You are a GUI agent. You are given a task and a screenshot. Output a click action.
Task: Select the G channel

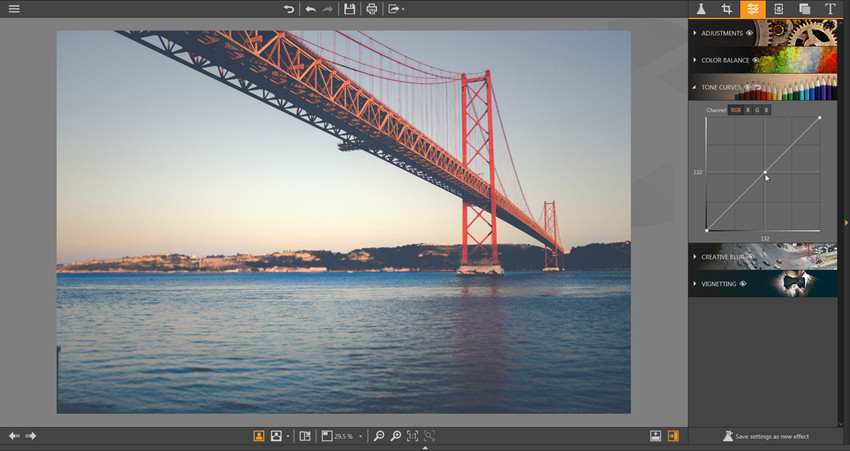[x=757, y=110]
